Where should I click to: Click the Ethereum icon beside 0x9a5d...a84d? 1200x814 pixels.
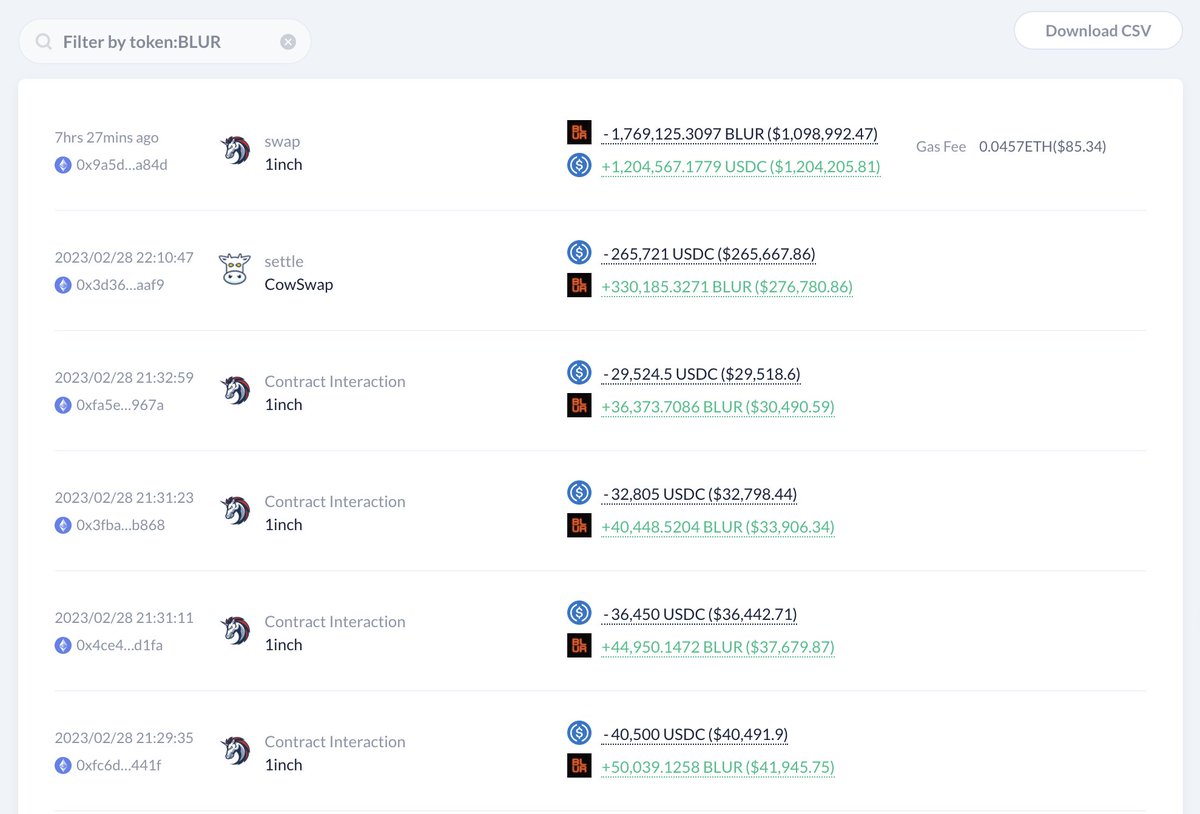pyautogui.click(x=63, y=164)
